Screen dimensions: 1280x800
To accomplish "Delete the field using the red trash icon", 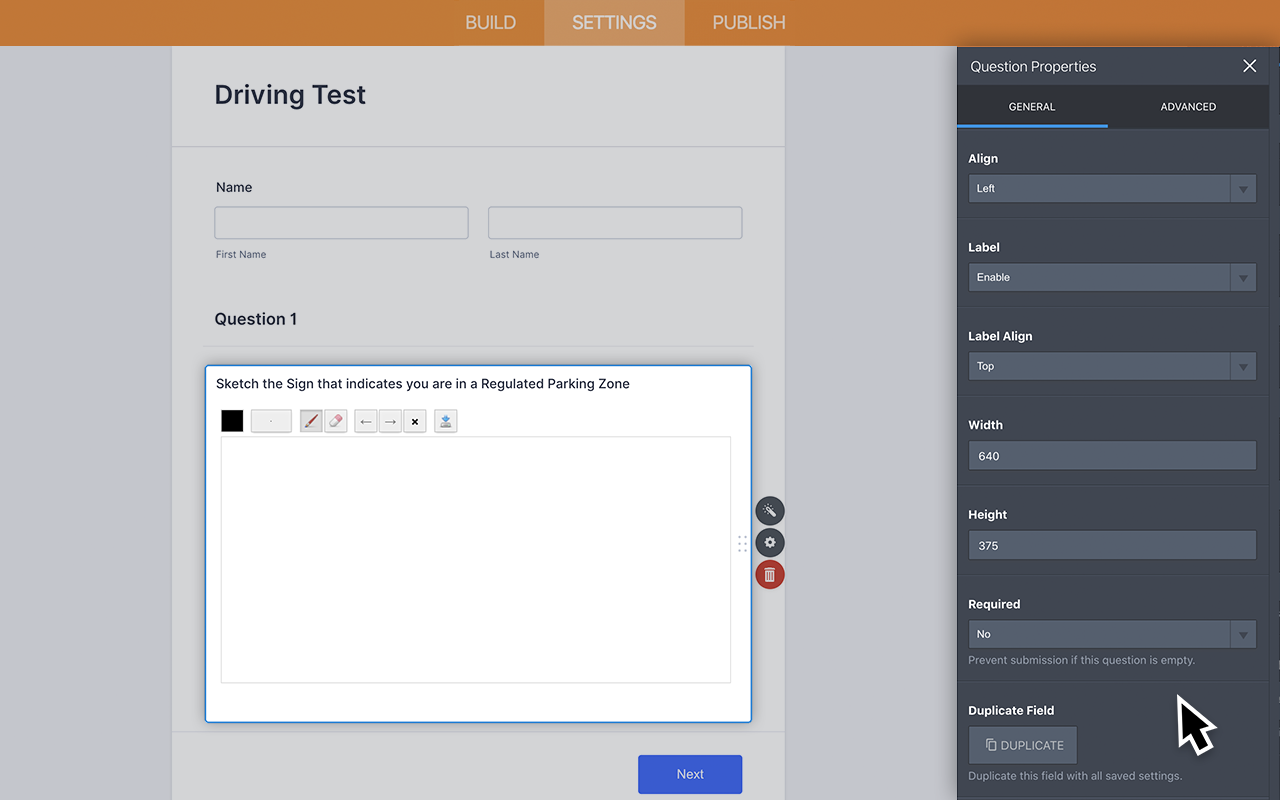I will click(x=769, y=575).
